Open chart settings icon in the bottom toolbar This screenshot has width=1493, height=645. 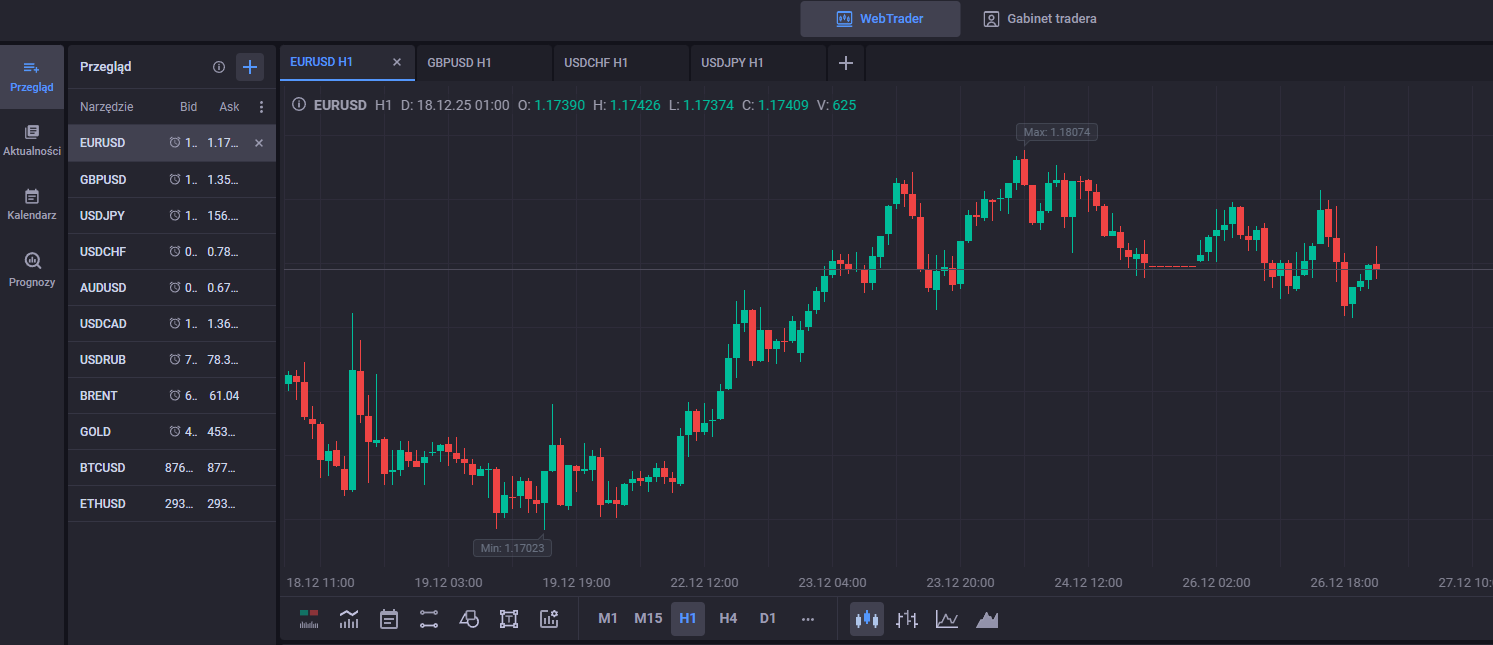click(x=548, y=619)
